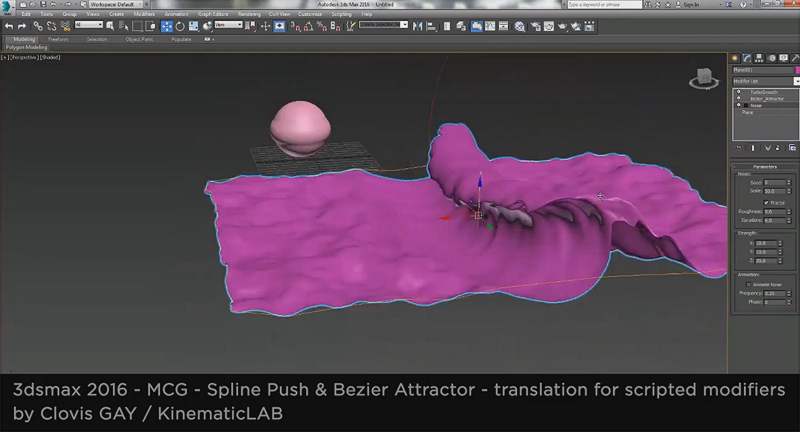The width and height of the screenshot is (800, 432).
Task: Toggle Noise modifier visibility bulb
Action: click(738, 105)
